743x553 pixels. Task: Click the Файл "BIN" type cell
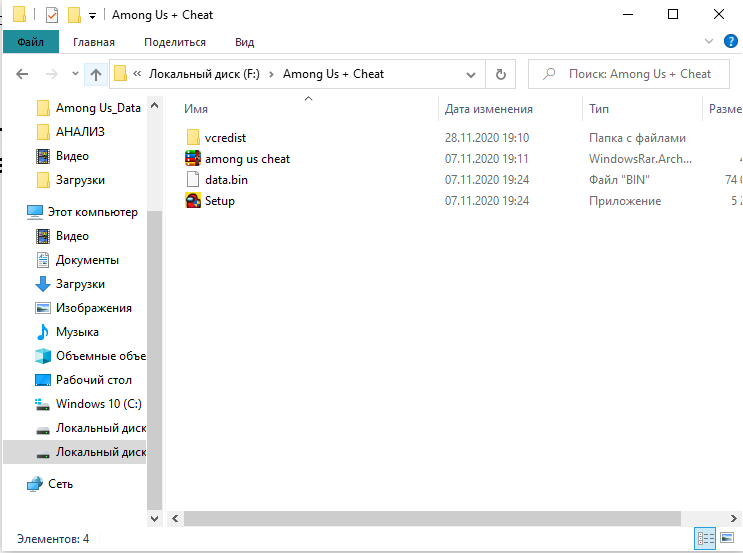click(619, 180)
